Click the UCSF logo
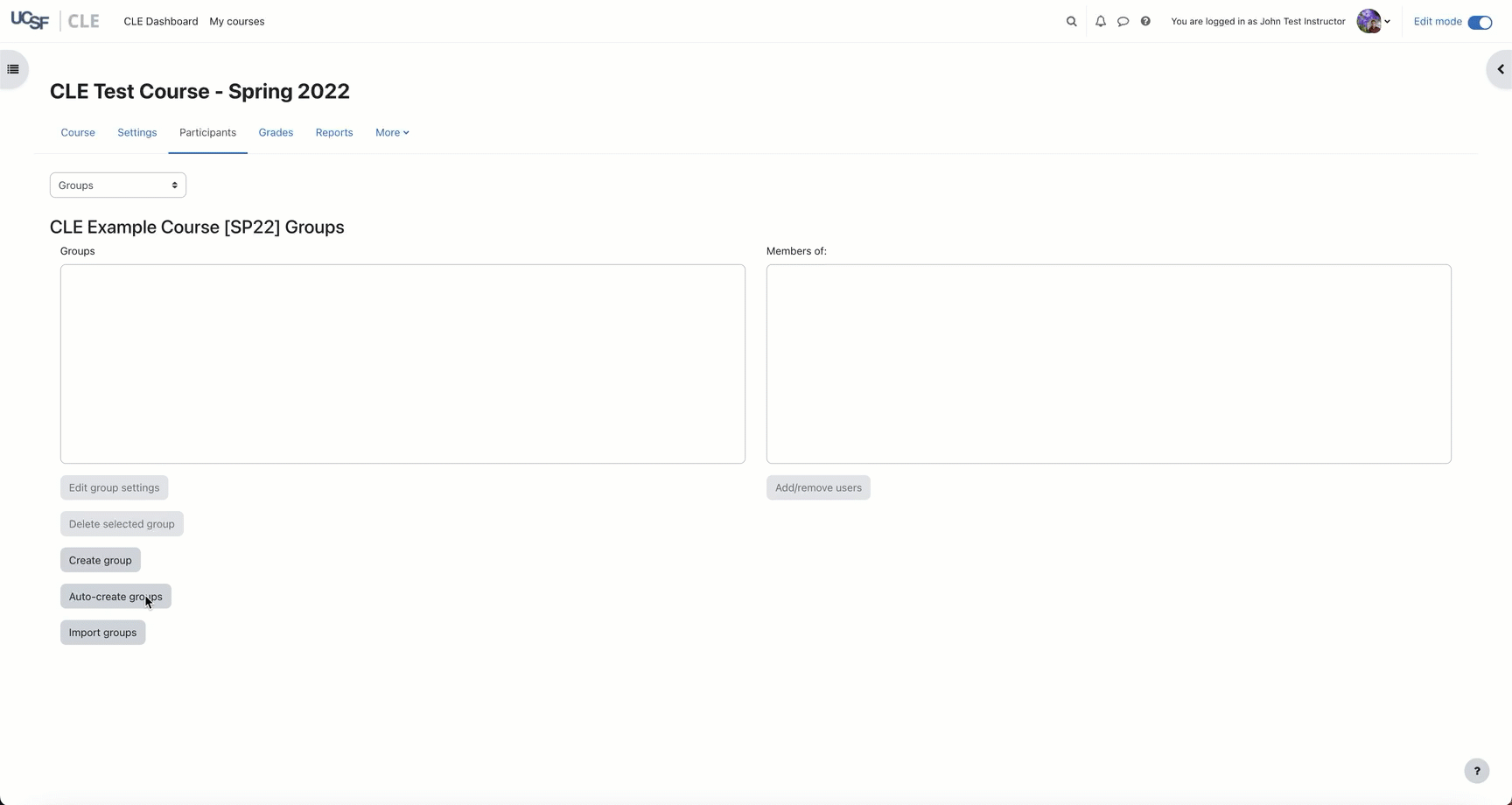Image resolution: width=1512 pixels, height=805 pixels. click(x=30, y=21)
